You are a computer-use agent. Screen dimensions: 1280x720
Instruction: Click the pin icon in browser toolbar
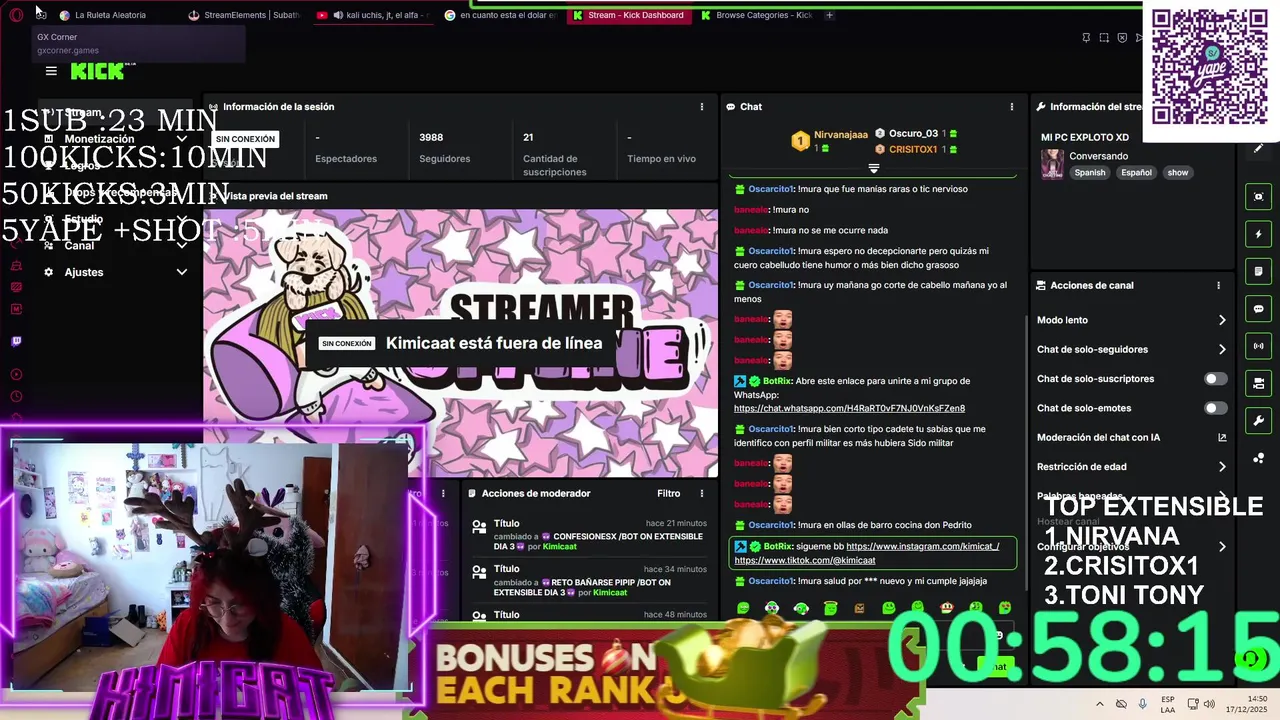tap(1086, 38)
